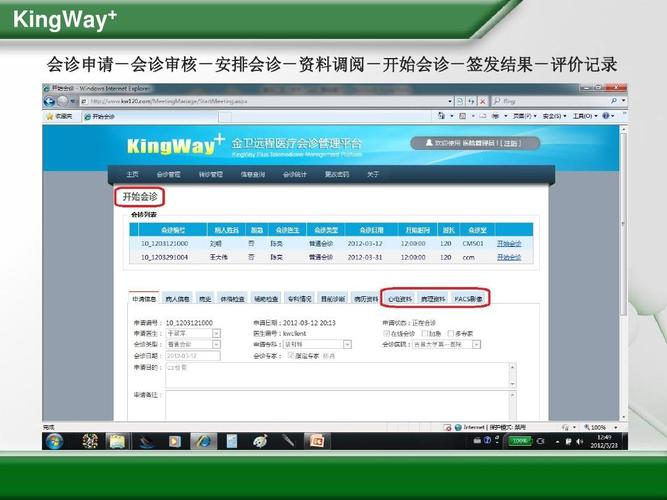Switch to the 心电资料 tab
667x500 pixels.
point(400,299)
